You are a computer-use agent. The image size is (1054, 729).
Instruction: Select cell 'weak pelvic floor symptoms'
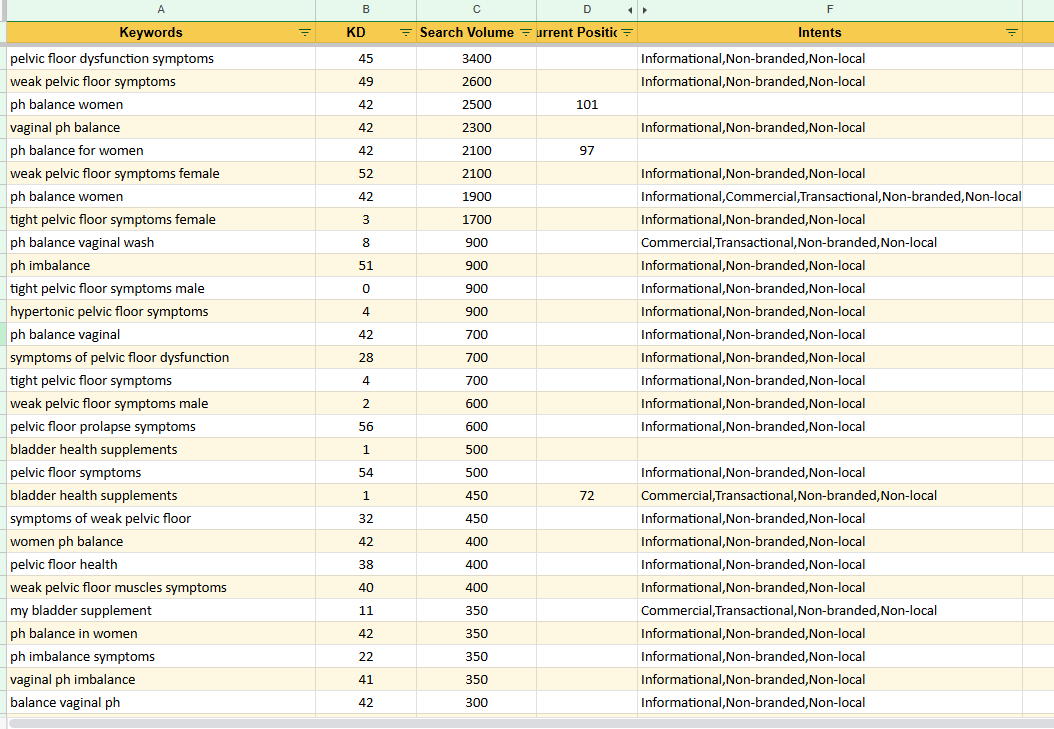[161, 81]
